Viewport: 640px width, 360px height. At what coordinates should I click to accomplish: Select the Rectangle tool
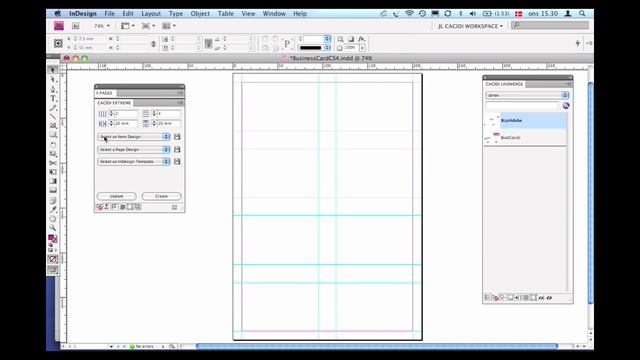(53, 135)
